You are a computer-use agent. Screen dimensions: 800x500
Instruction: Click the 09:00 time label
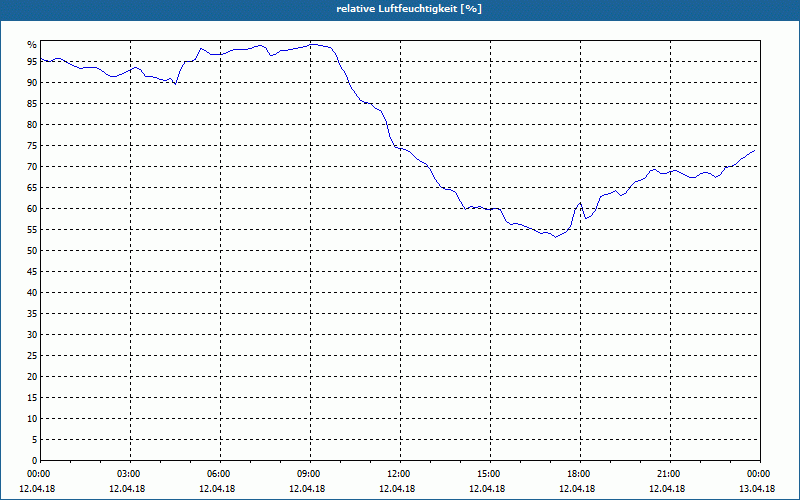click(311, 474)
